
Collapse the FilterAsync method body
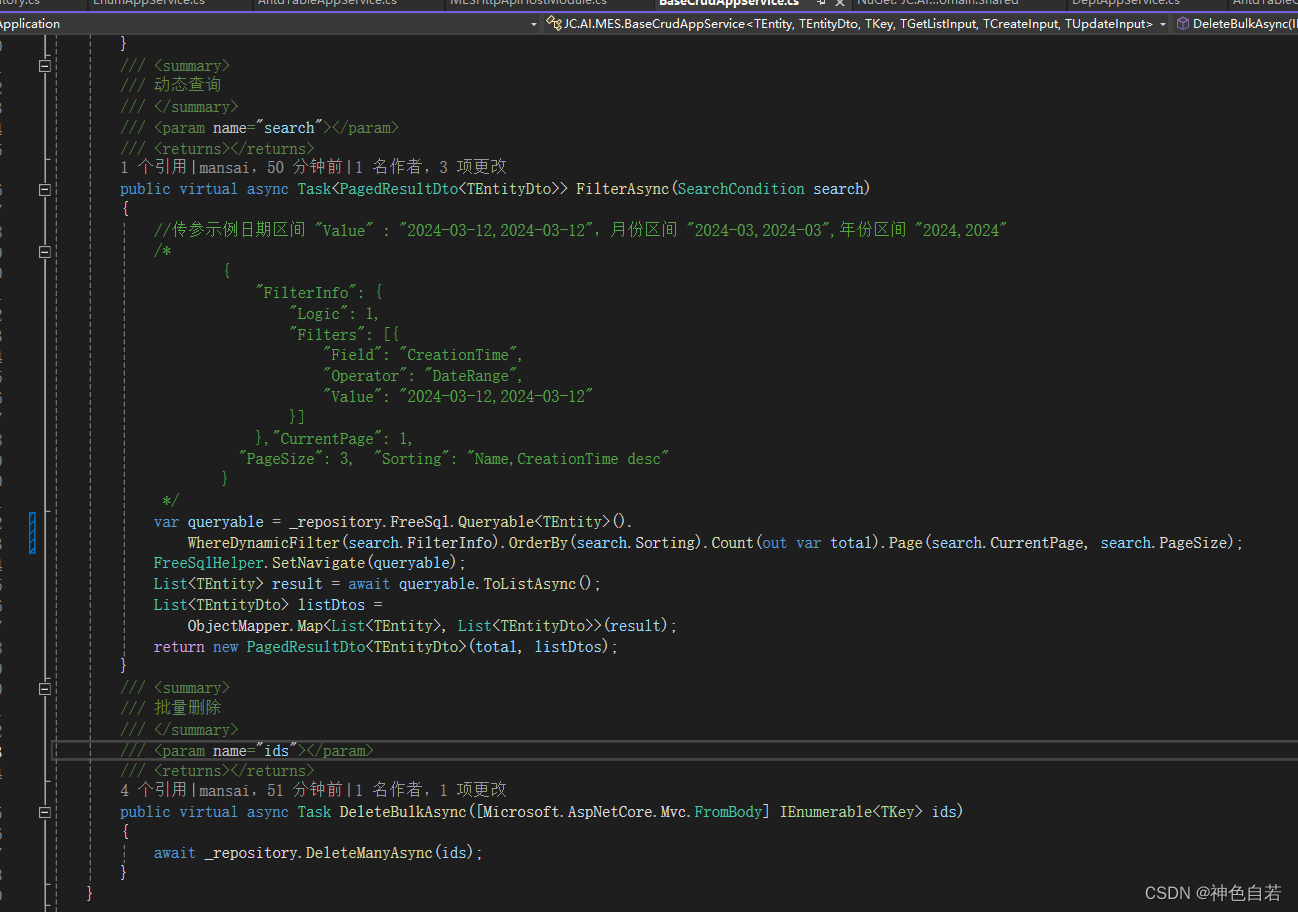click(x=44, y=188)
